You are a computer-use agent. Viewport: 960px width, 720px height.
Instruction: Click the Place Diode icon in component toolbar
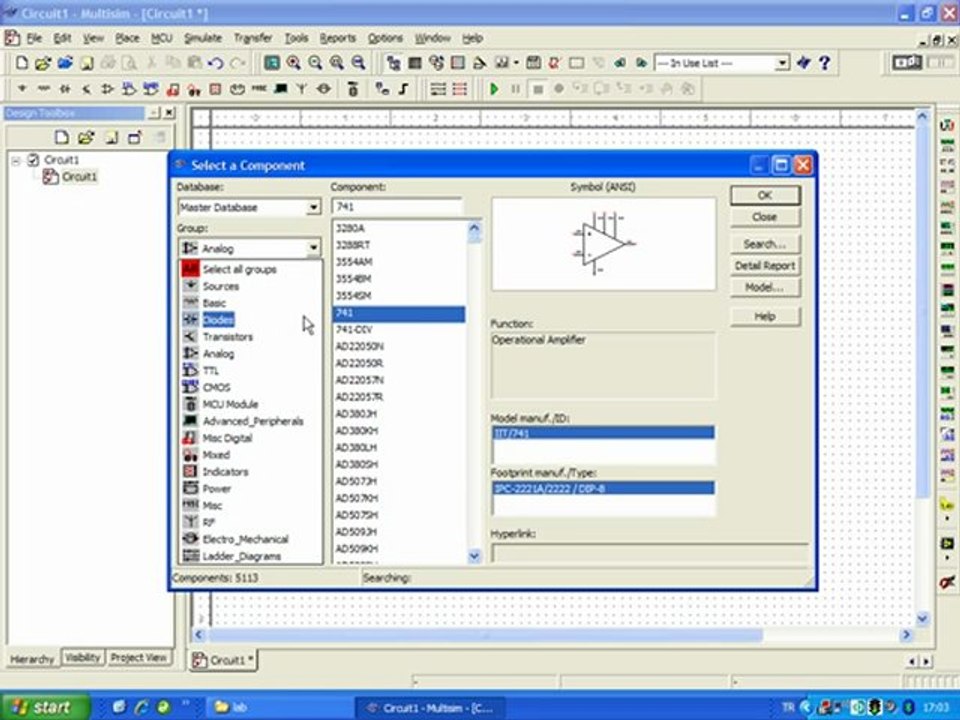pos(65,89)
